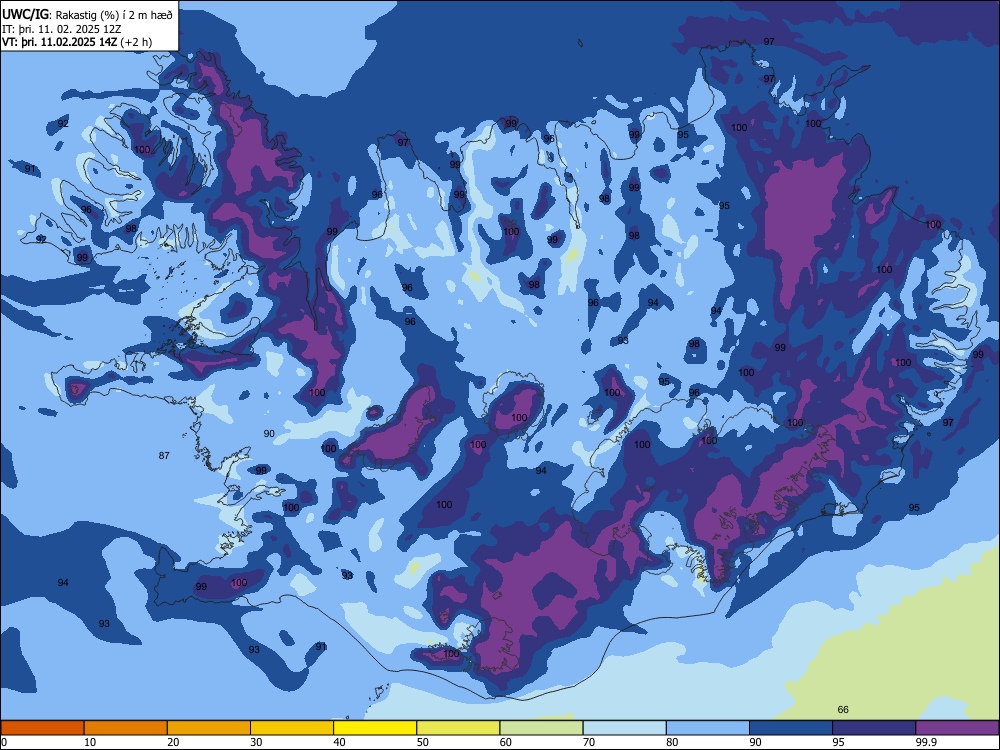Screen dimensions: 1000x750
Task: Click the '87' humidity value on the map
Action: pyautogui.click(x=164, y=455)
